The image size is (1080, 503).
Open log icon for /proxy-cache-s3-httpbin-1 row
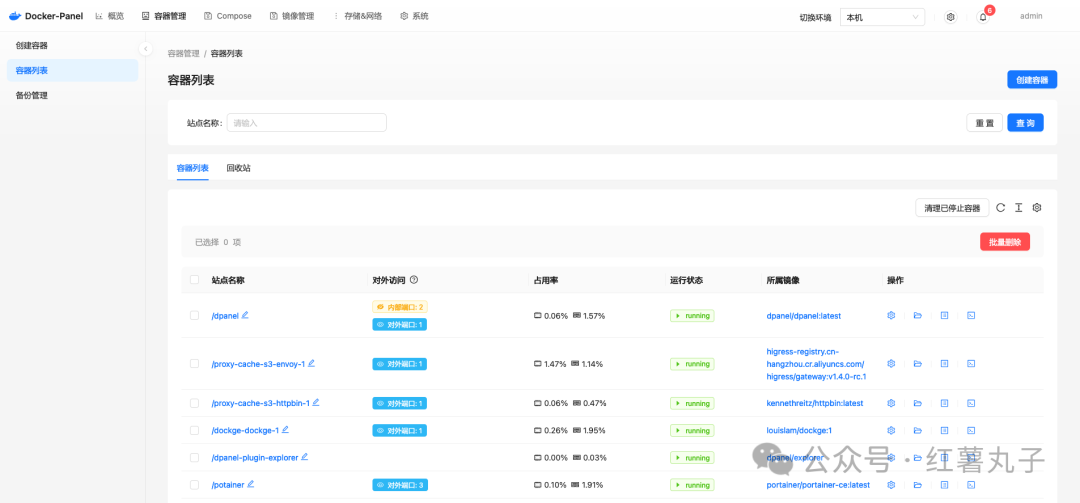point(944,403)
